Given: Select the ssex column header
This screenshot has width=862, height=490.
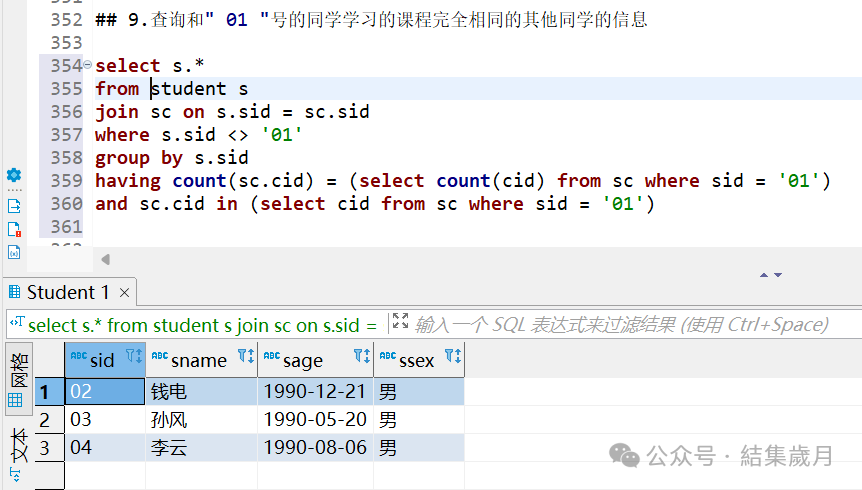Looking at the screenshot, I should tap(419, 360).
